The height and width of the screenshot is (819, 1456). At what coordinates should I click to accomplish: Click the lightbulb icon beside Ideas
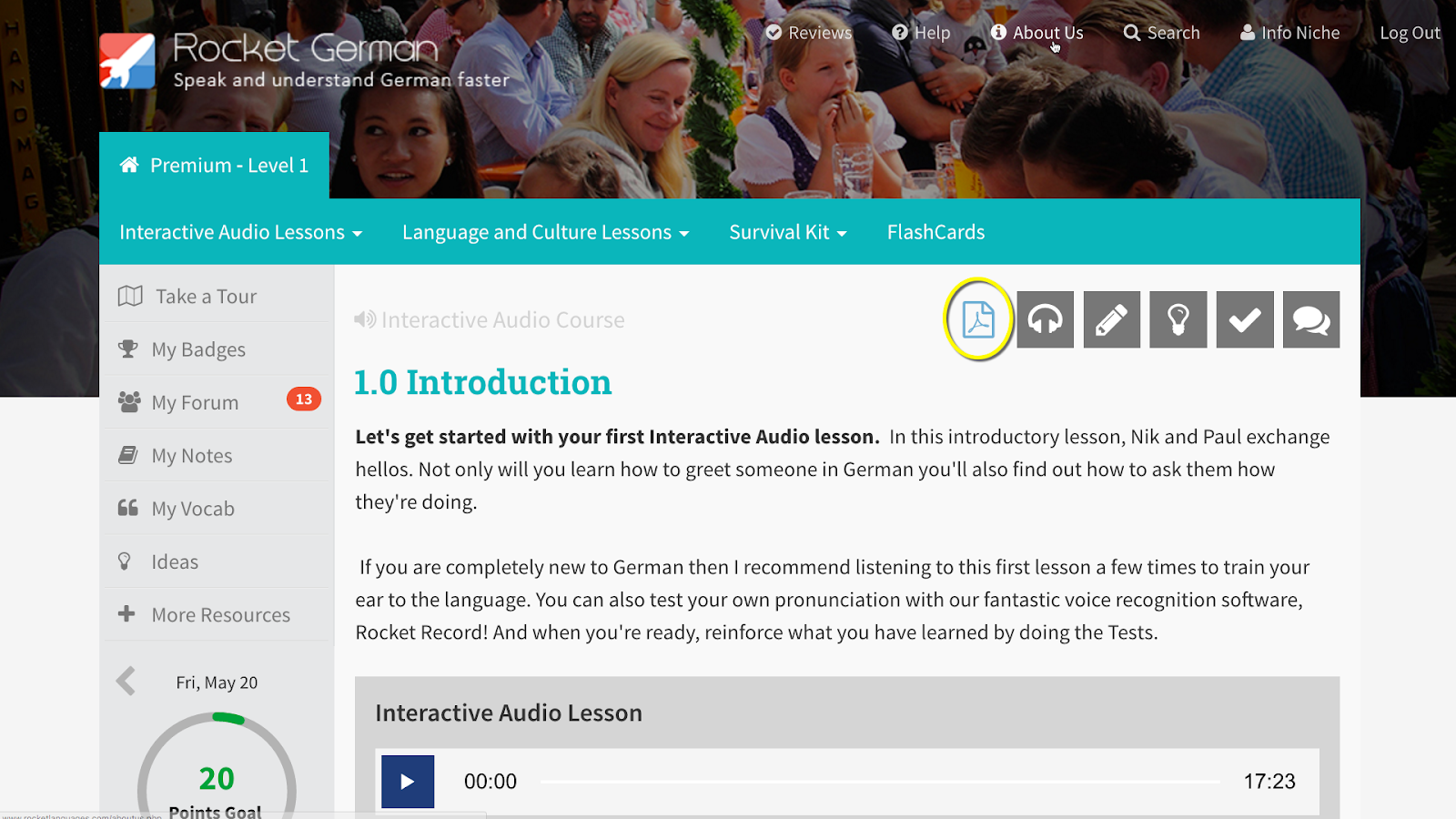click(x=125, y=561)
